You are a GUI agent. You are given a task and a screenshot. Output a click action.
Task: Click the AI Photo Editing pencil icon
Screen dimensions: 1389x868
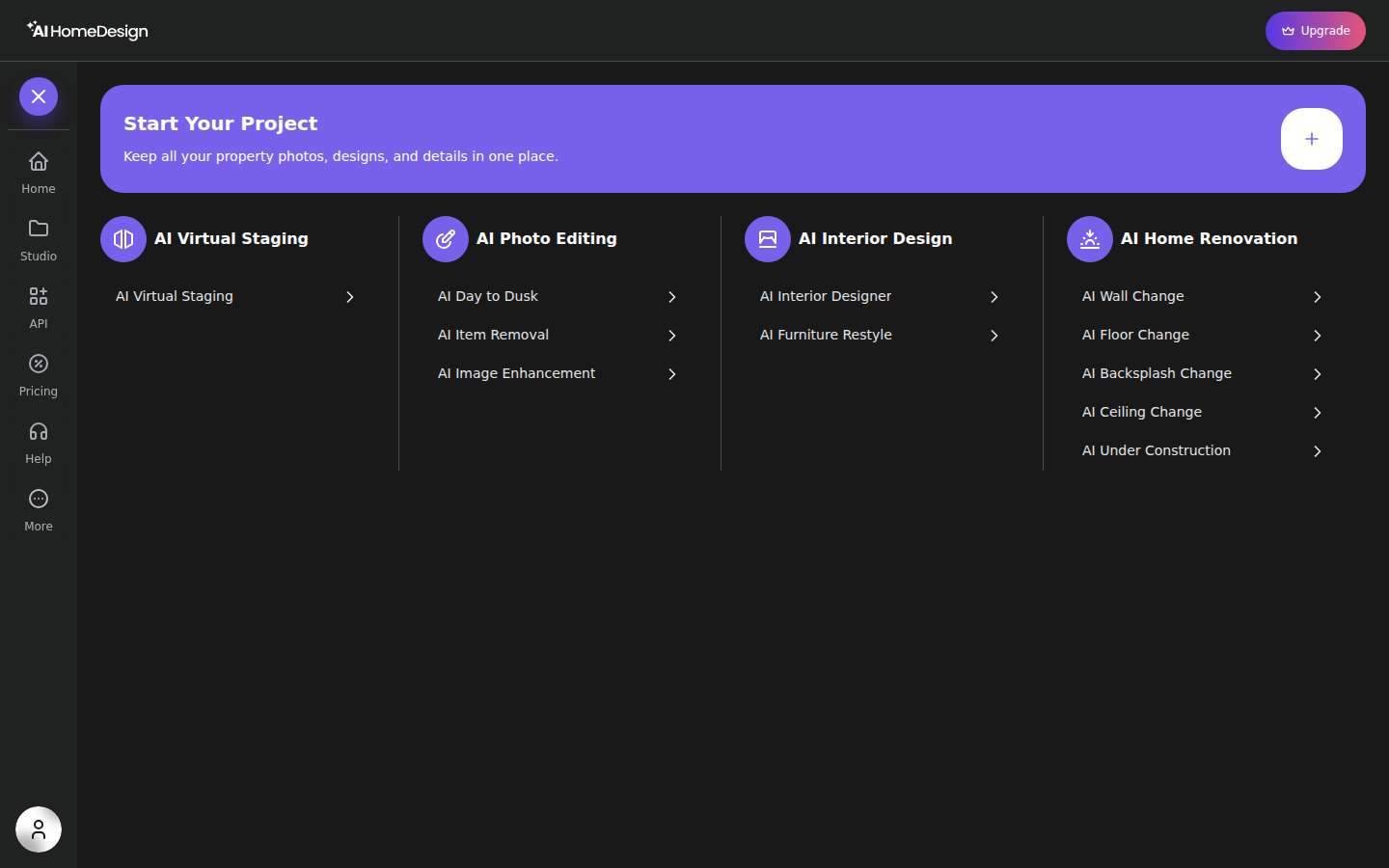[x=446, y=239]
